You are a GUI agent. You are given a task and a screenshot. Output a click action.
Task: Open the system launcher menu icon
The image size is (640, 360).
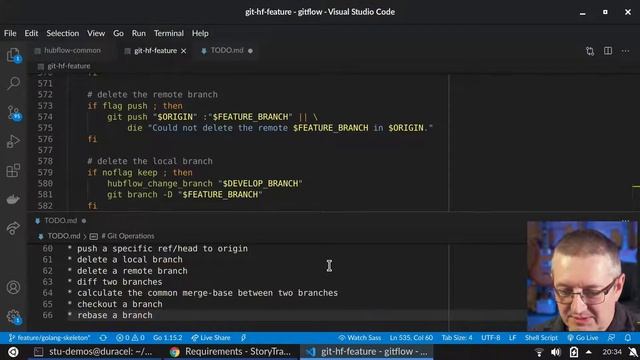(x=13, y=352)
